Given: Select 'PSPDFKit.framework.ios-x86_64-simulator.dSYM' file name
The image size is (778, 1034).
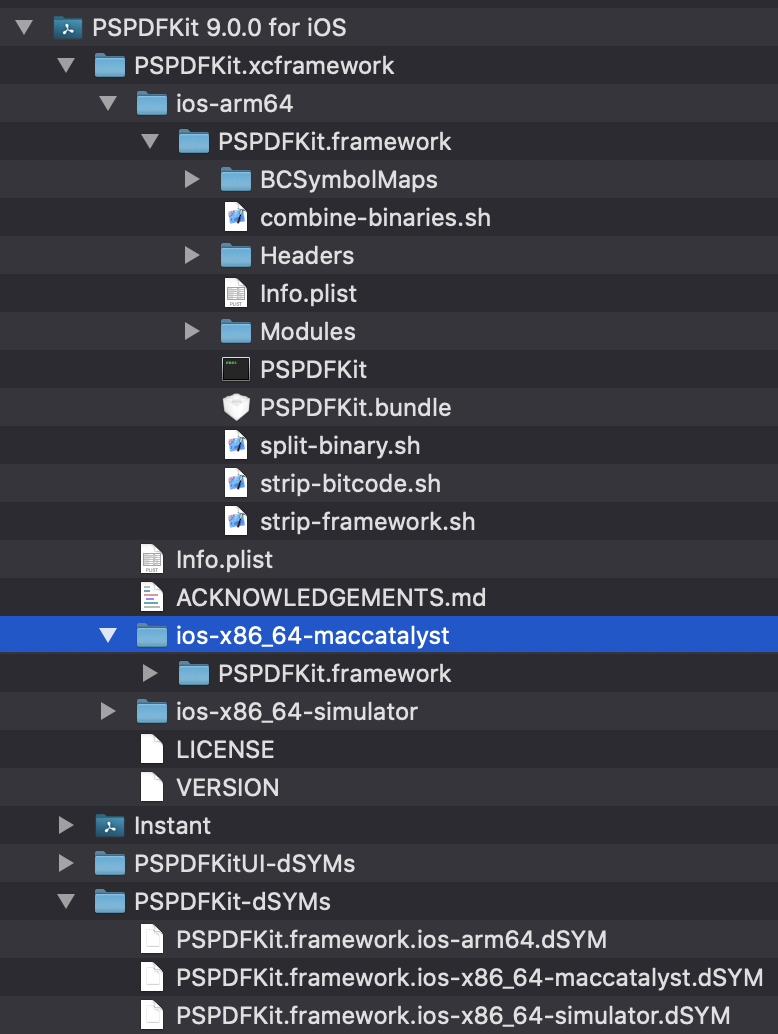Looking at the screenshot, I should click(453, 1016).
